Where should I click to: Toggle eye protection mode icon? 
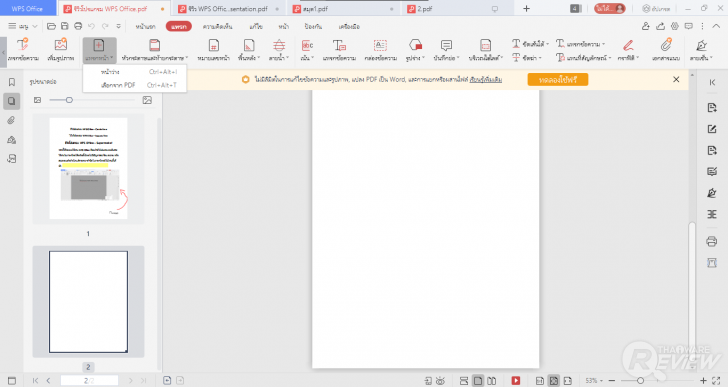pos(441,381)
